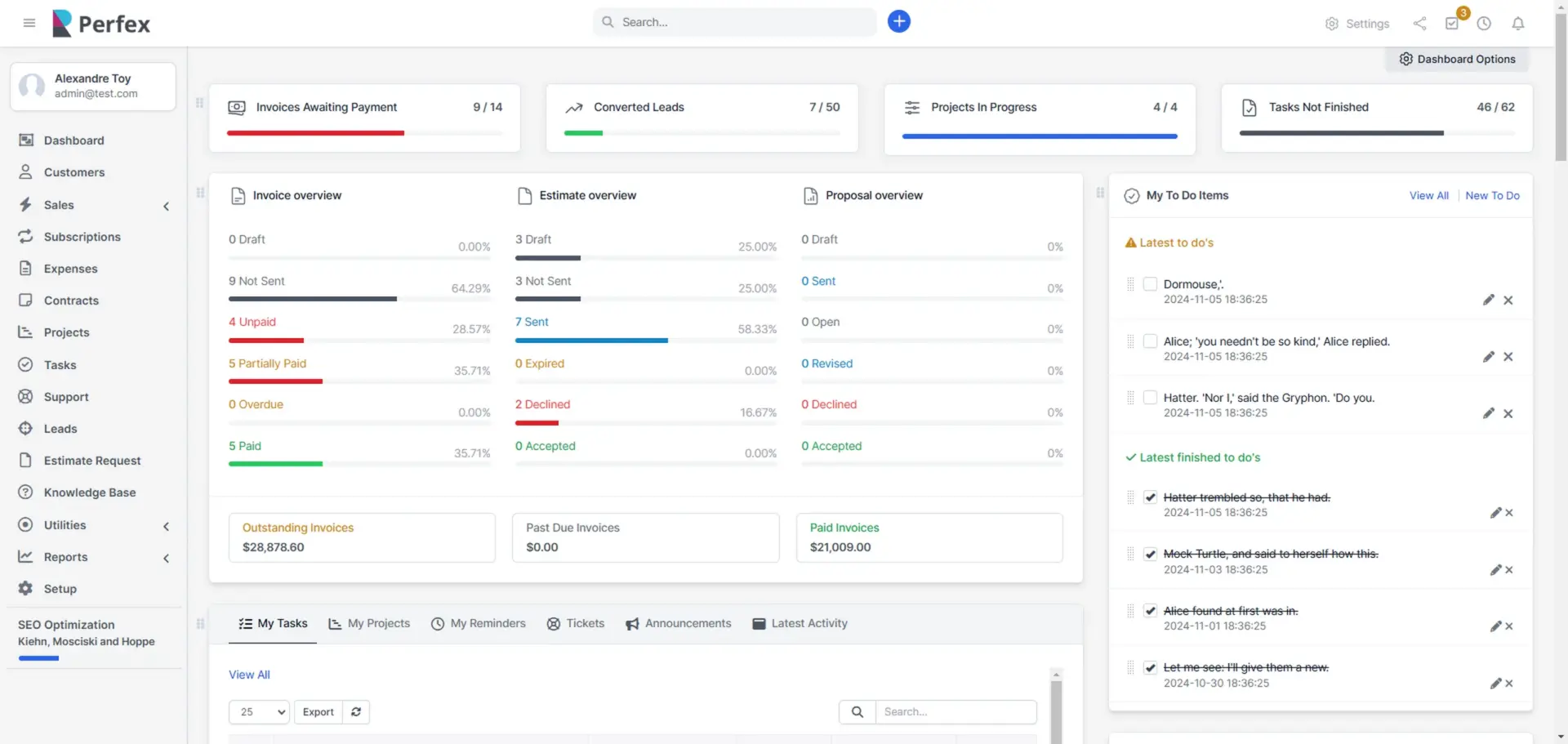Screen dimensions: 1568x744
Task: Check the 'Alice; you needn't be so kind' to-do
Action: tap(1150, 341)
